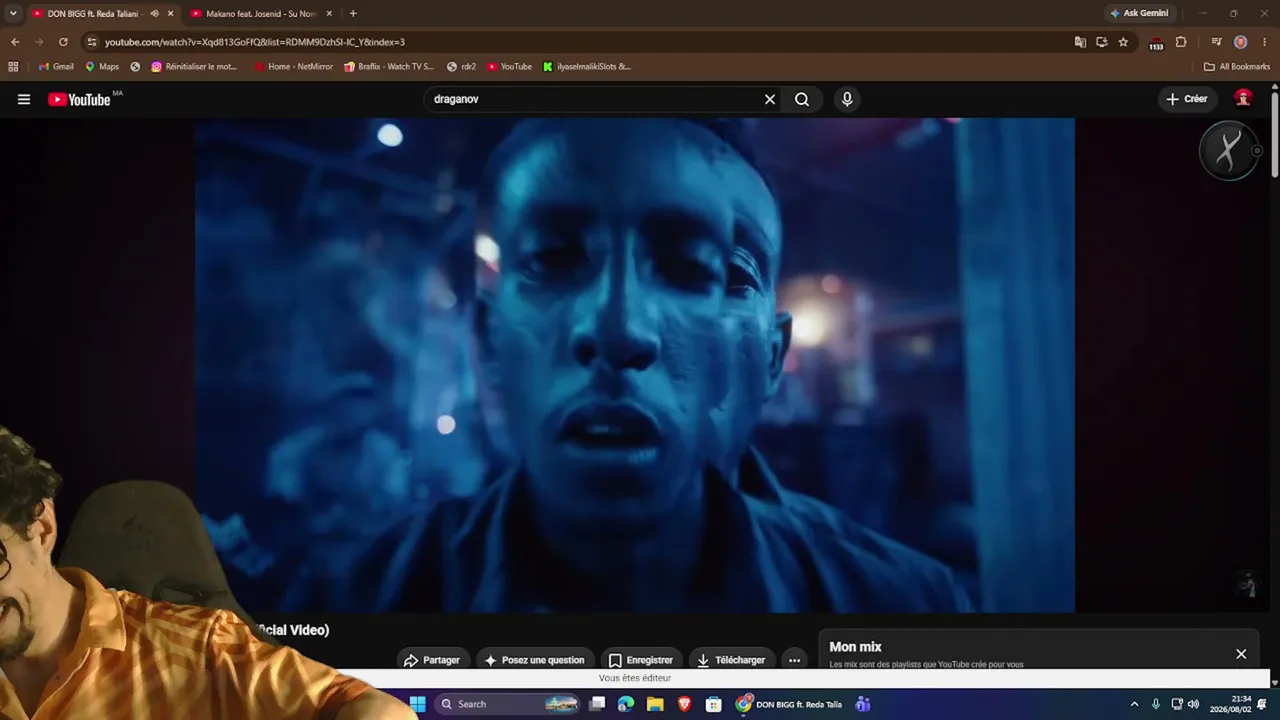The image size is (1280, 720).
Task: Click the youtube.com address bar URL
Action: coord(255,42)
